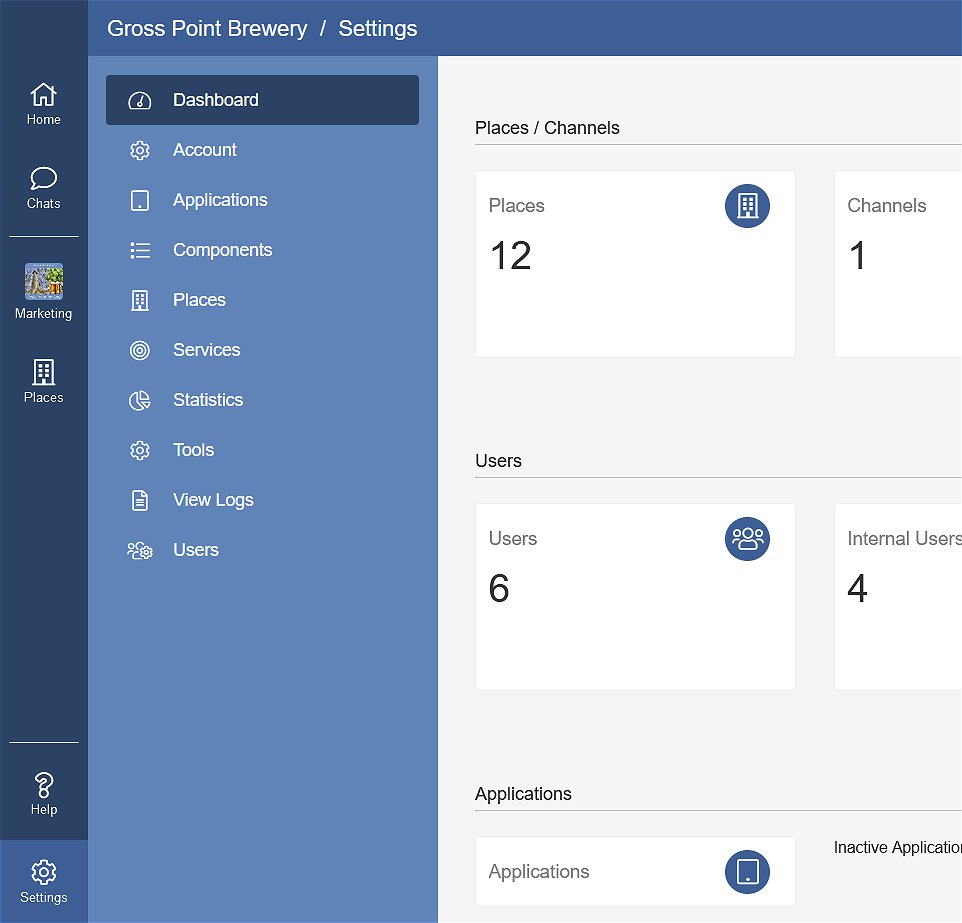Open the Components menu item

click(262, 250)
